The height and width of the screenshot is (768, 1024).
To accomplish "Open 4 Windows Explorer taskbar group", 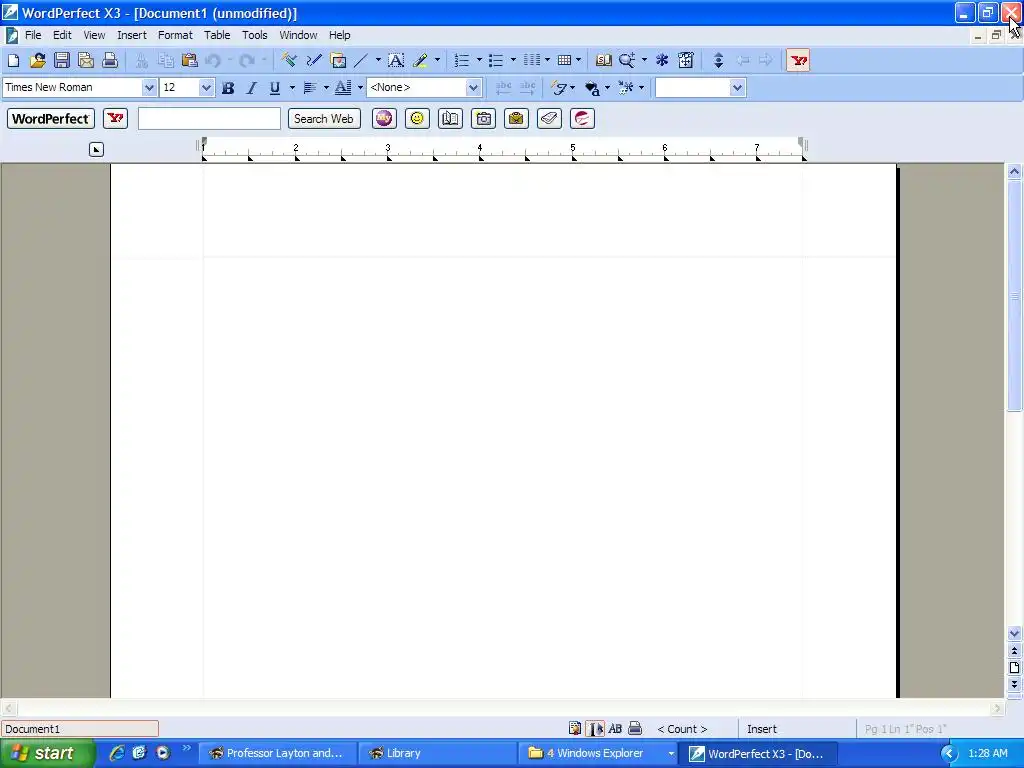I will [x=600, y=753].
